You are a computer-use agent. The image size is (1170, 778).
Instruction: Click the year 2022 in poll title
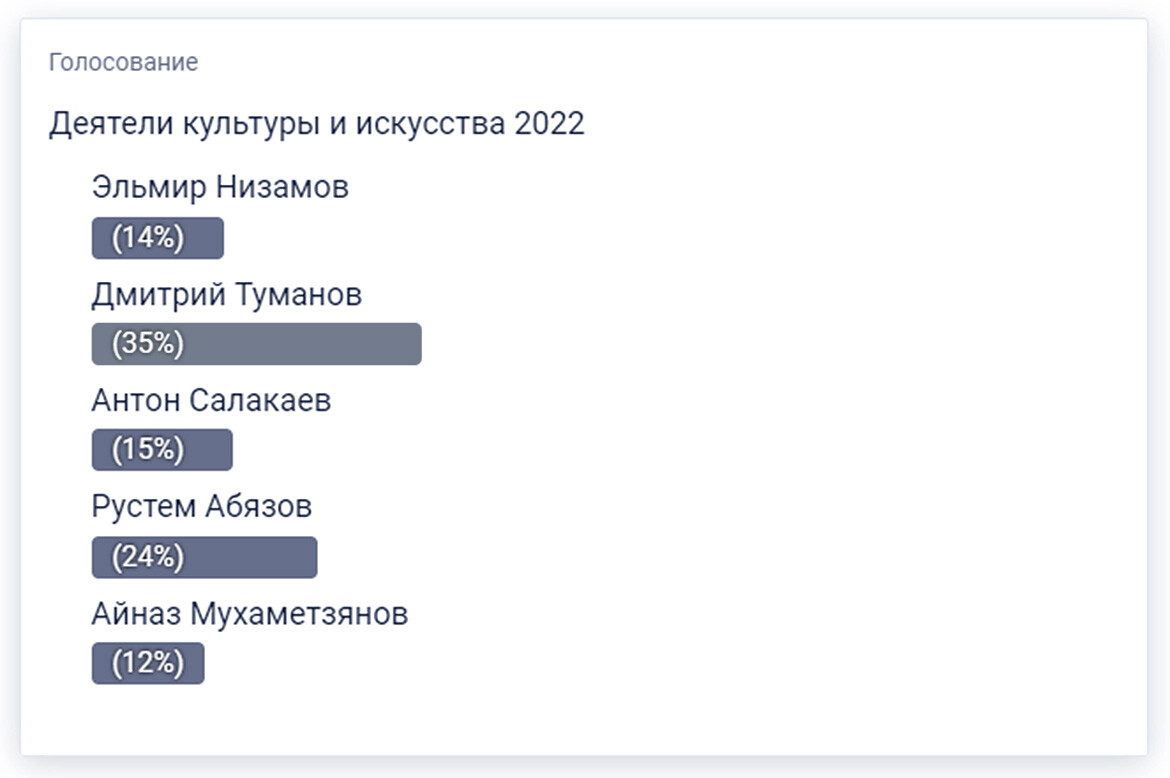549,124
